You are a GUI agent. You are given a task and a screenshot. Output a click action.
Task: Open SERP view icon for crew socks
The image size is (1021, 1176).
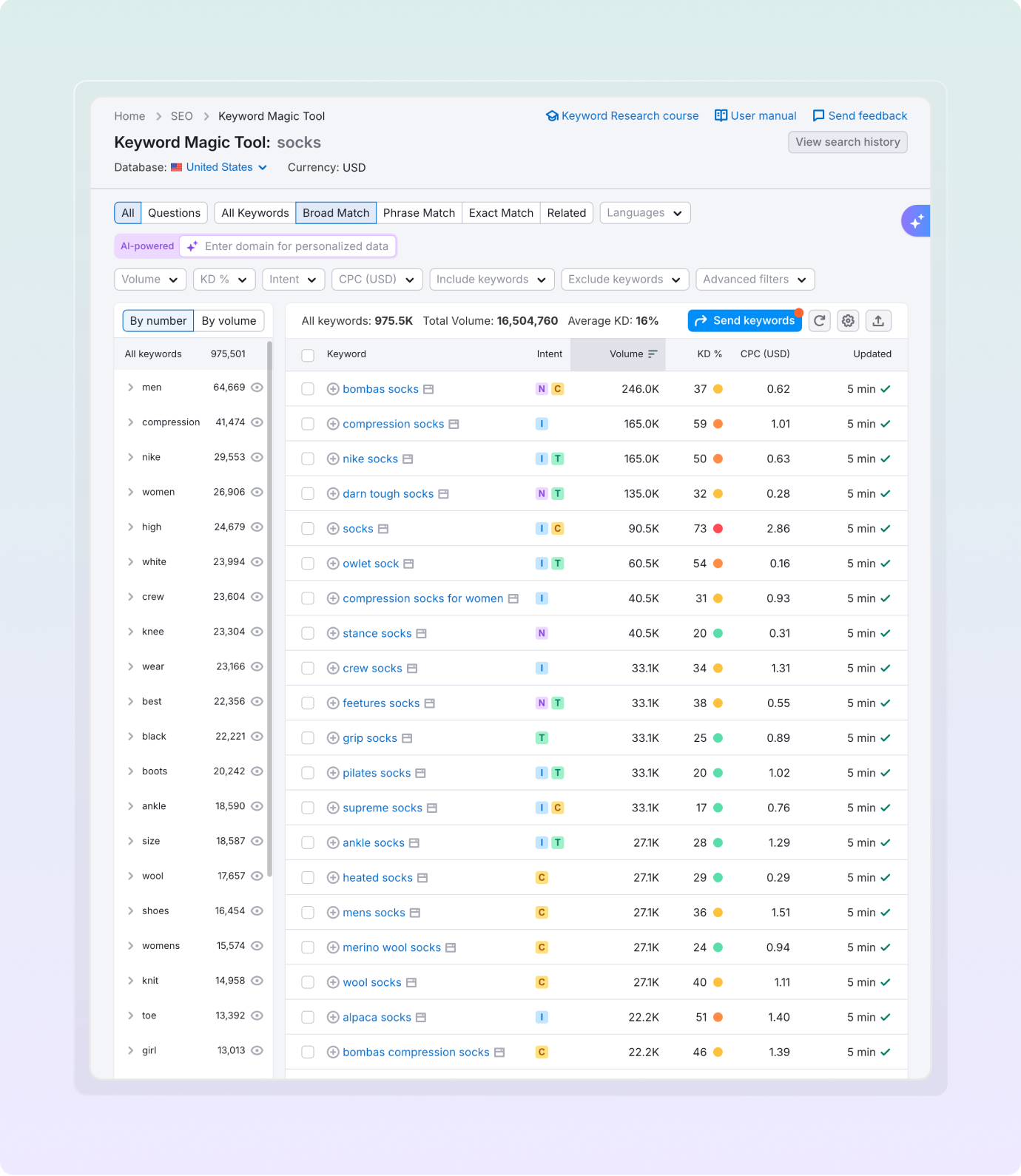[412, 669]
